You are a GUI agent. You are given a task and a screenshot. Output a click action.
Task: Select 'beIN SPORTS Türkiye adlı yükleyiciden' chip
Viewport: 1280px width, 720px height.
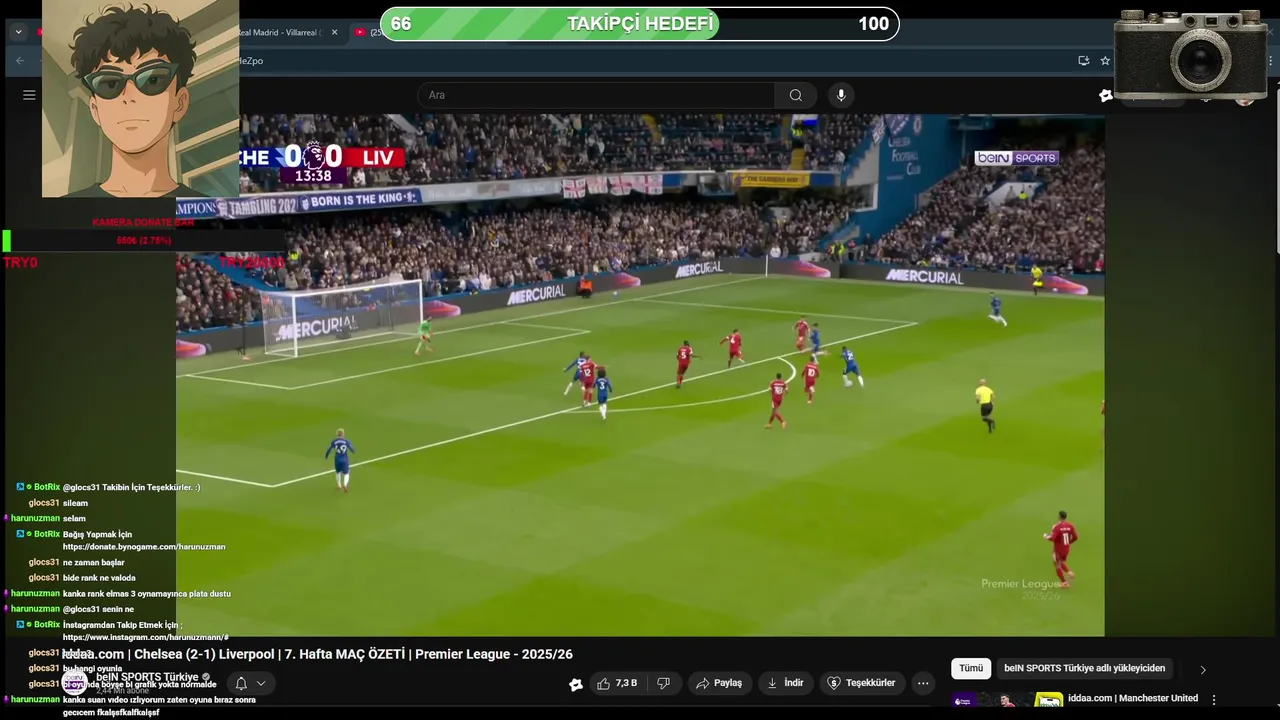pyautogui.click(x=1084, y=668)
